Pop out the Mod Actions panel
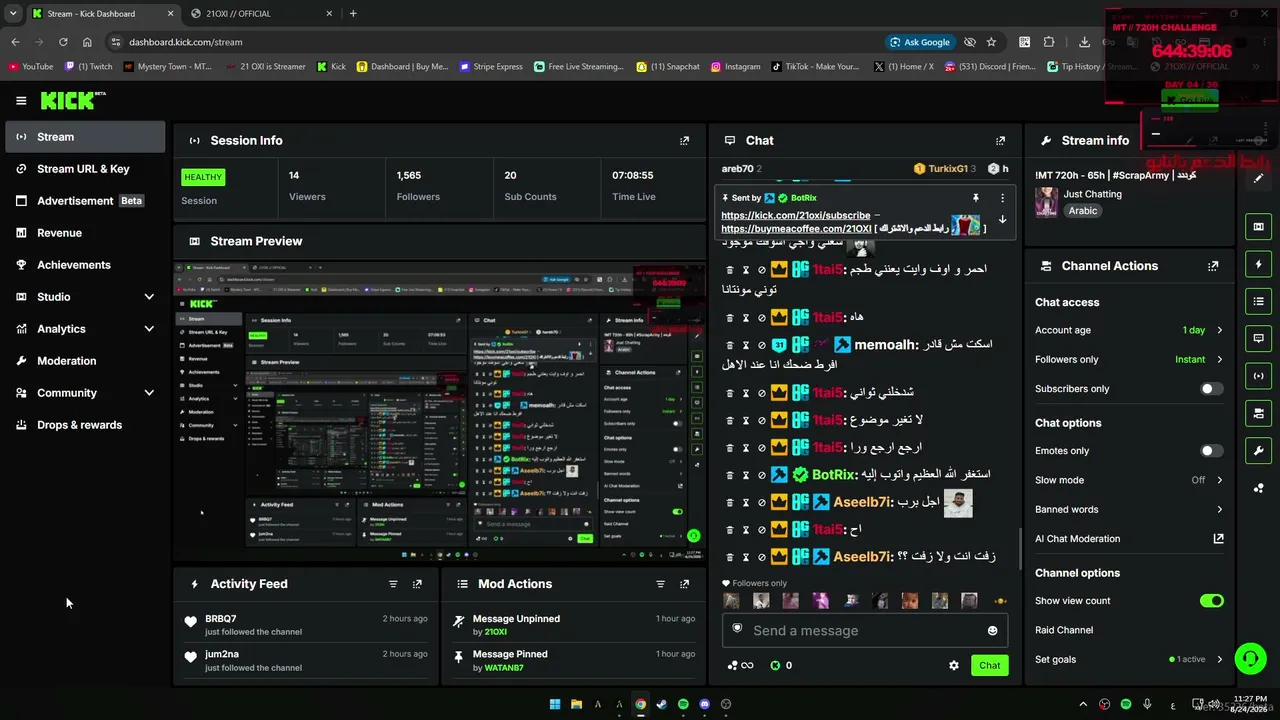Screen dimensions: 1280x720 click(684, 584)
